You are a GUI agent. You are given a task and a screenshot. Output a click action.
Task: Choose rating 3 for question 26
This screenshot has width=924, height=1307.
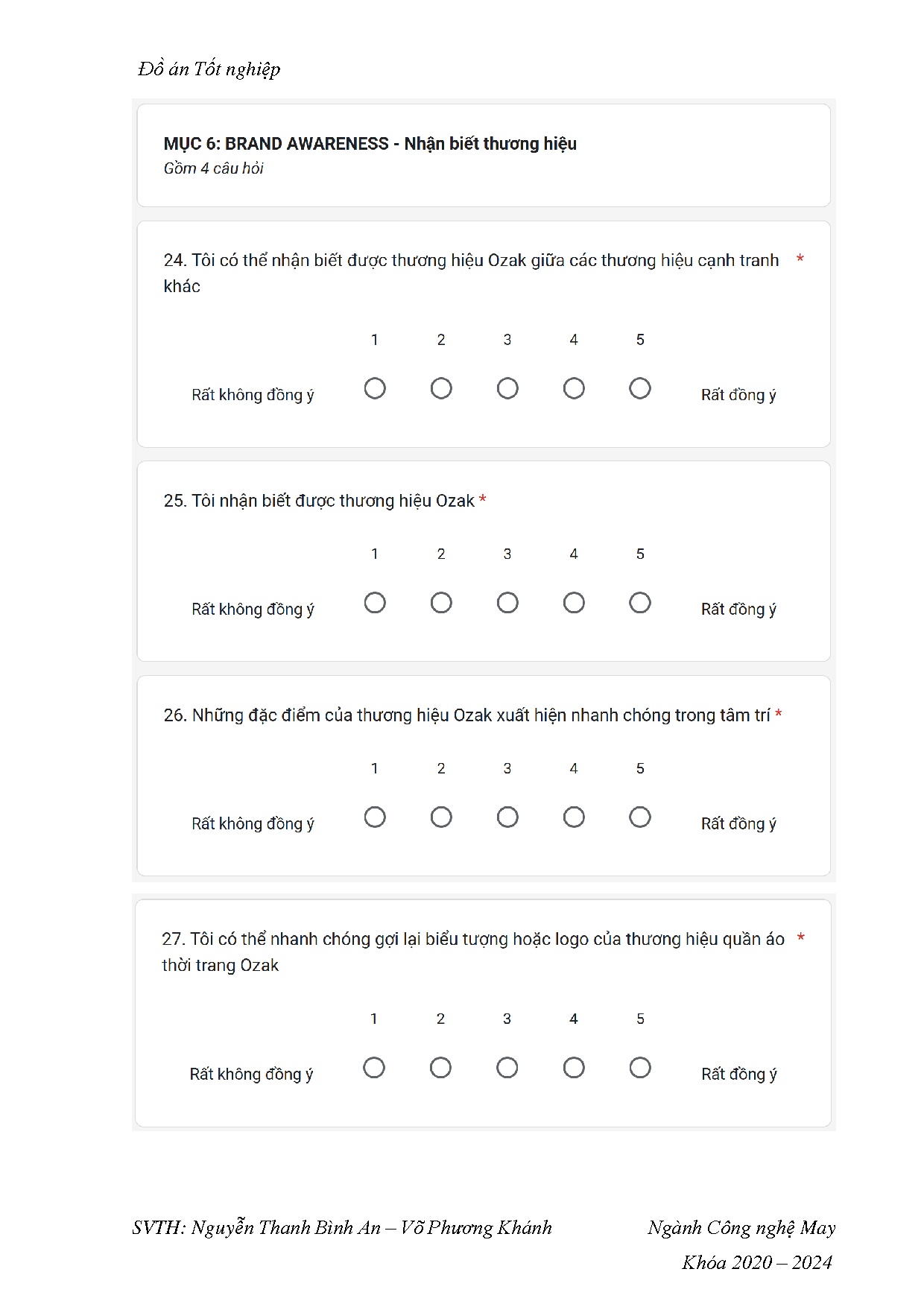[507, 817]
